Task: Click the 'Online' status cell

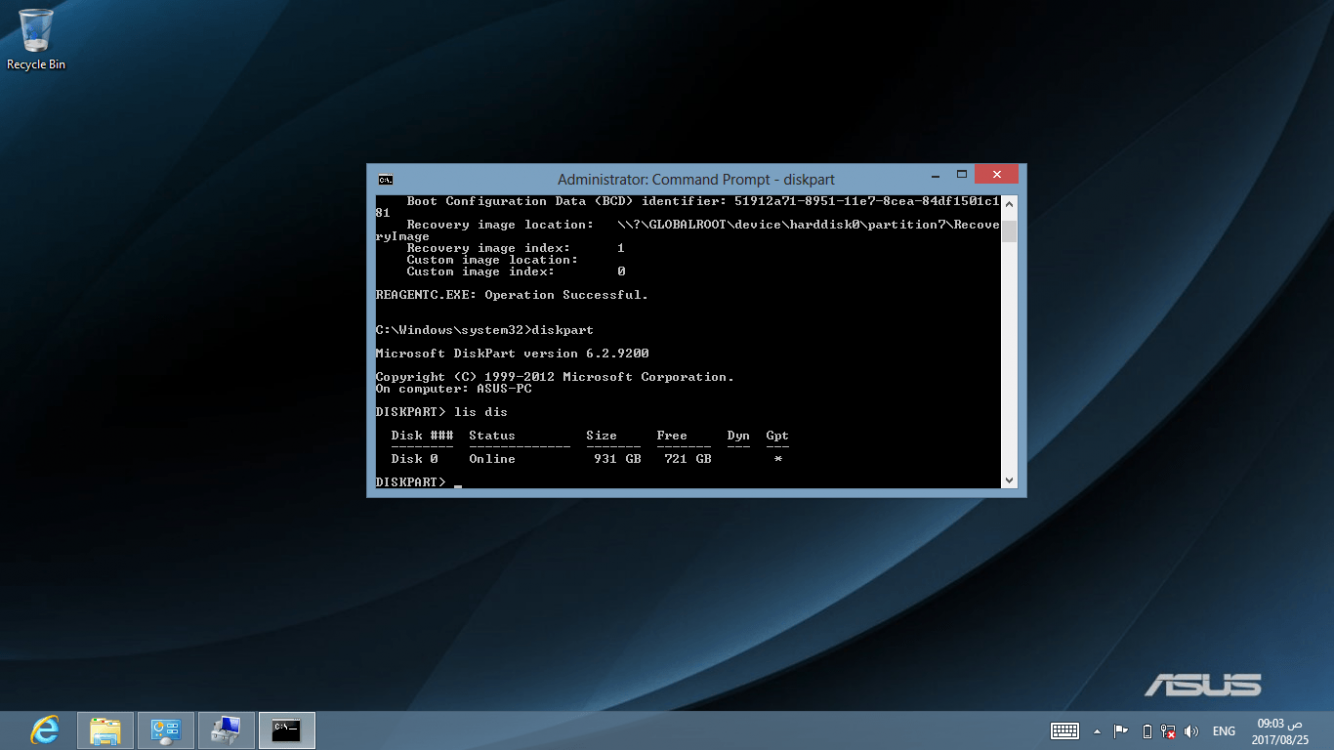Action: 492,459
